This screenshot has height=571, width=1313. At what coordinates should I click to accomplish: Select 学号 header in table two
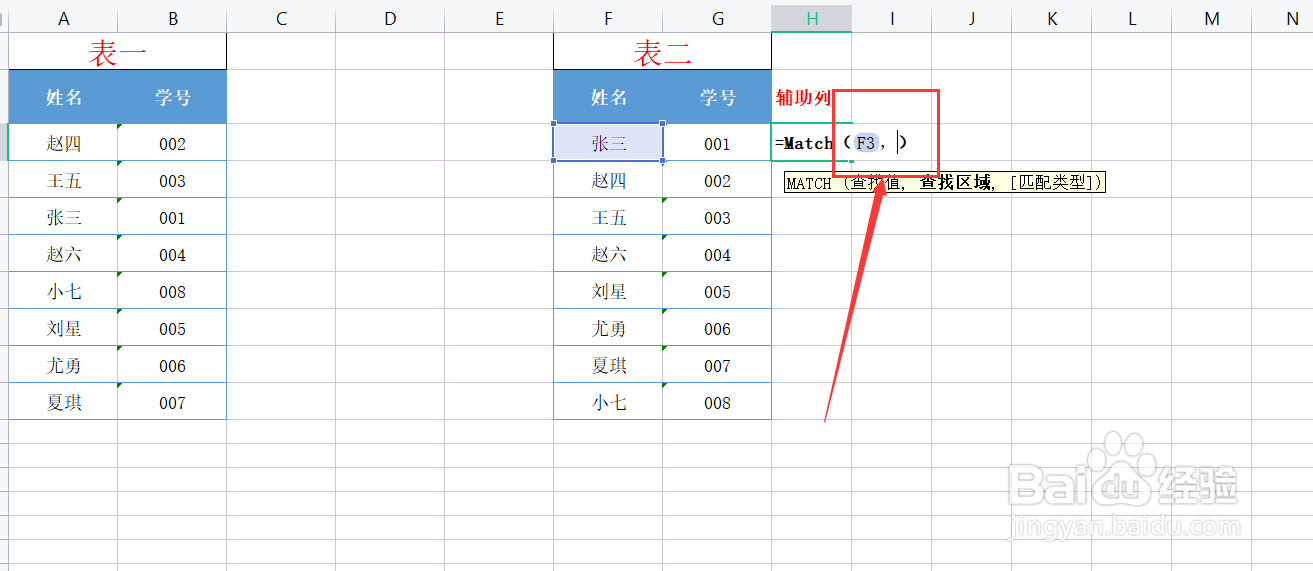tap(717, 97)
